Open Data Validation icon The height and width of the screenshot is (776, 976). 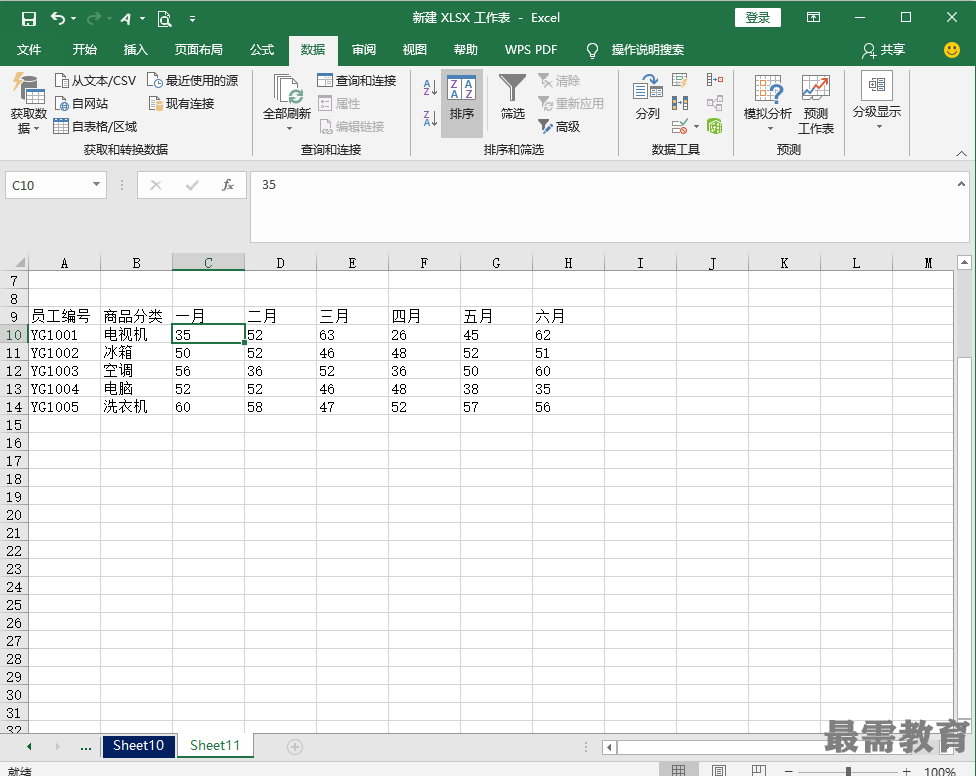(x=680, y=126)
